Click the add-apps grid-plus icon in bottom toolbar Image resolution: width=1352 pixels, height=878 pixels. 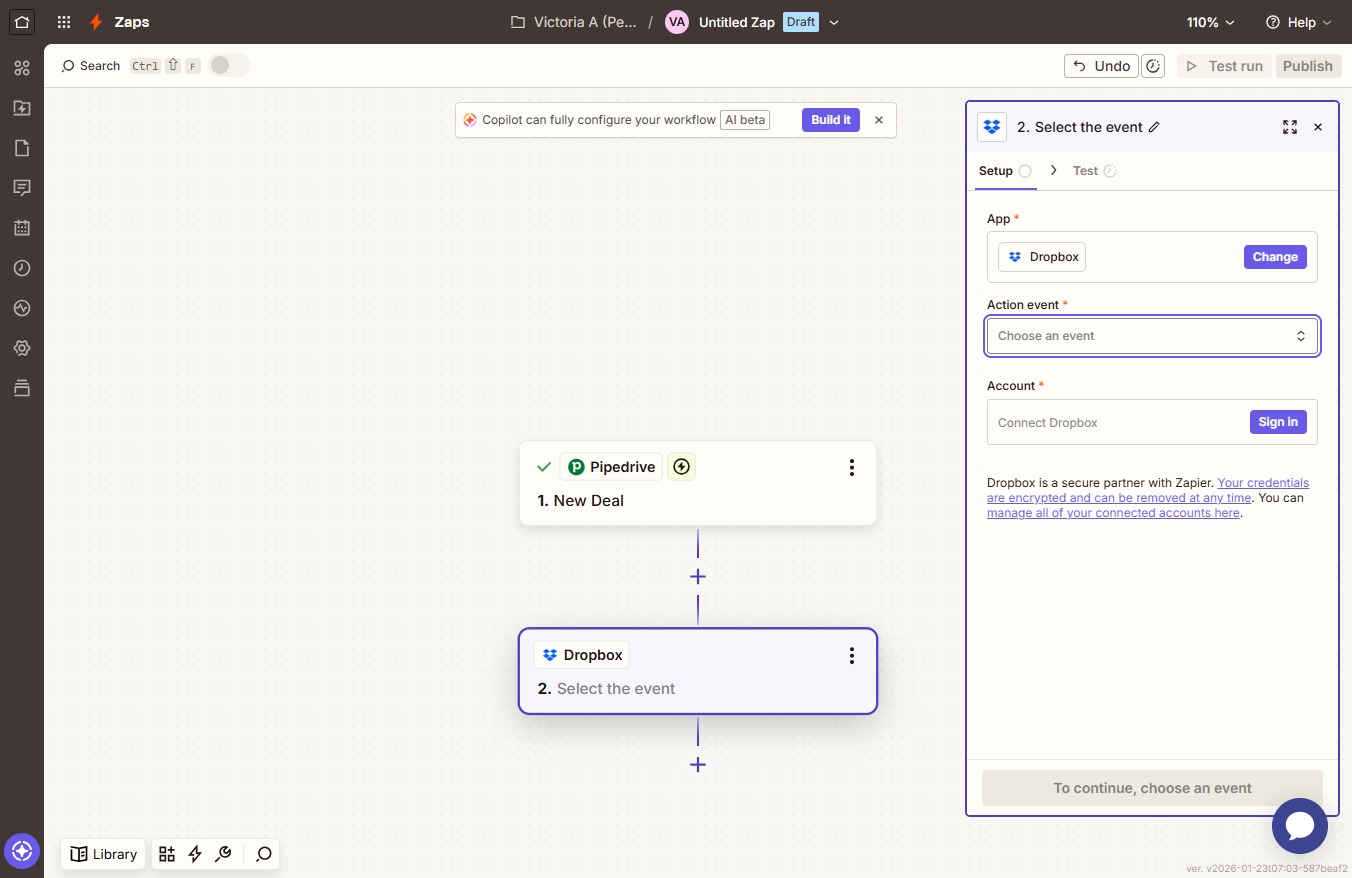[167, 854]
